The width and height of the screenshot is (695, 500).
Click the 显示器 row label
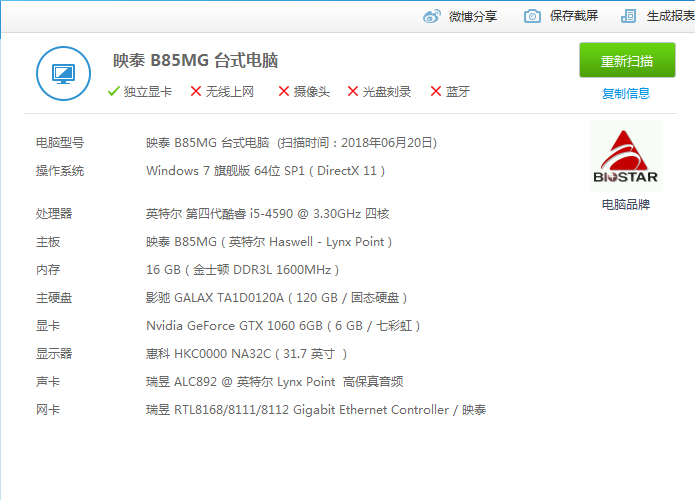click(x=54, y=353)
